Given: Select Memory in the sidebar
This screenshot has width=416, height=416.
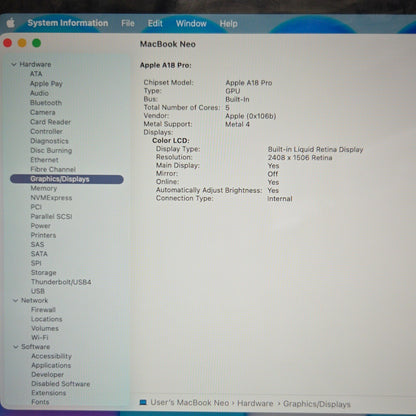Looking at the screenshot, I should (44, 188).
